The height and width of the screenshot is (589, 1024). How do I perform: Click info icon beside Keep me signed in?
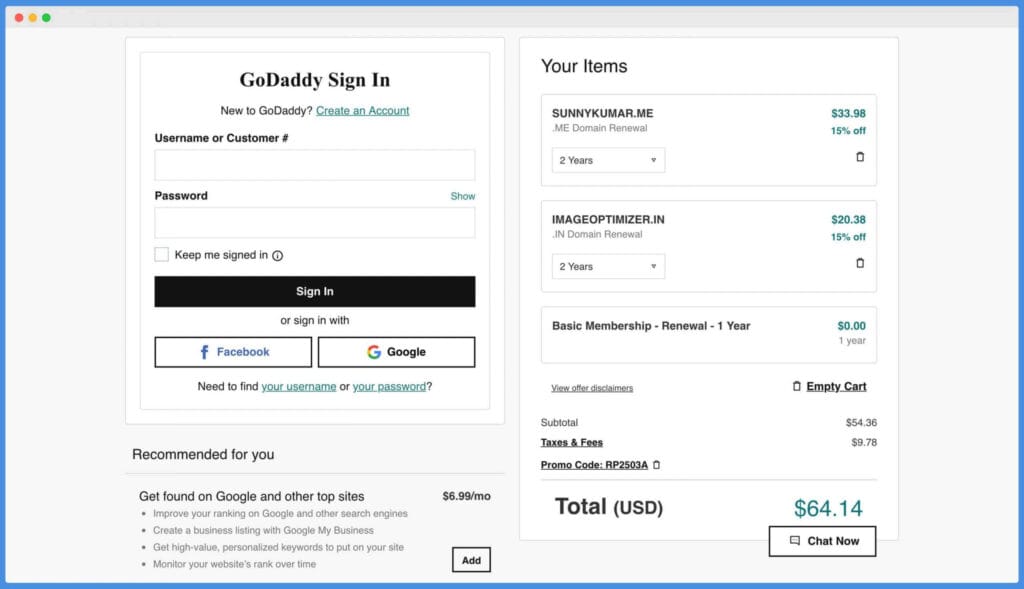point(278,255)
